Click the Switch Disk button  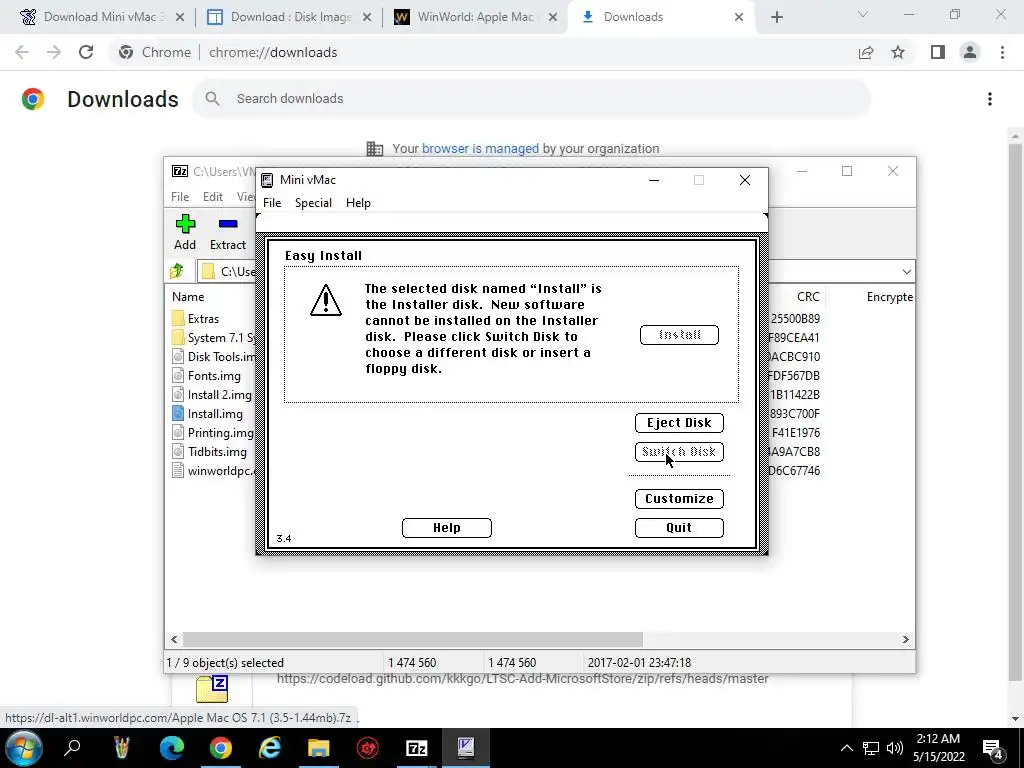[679, 452]
